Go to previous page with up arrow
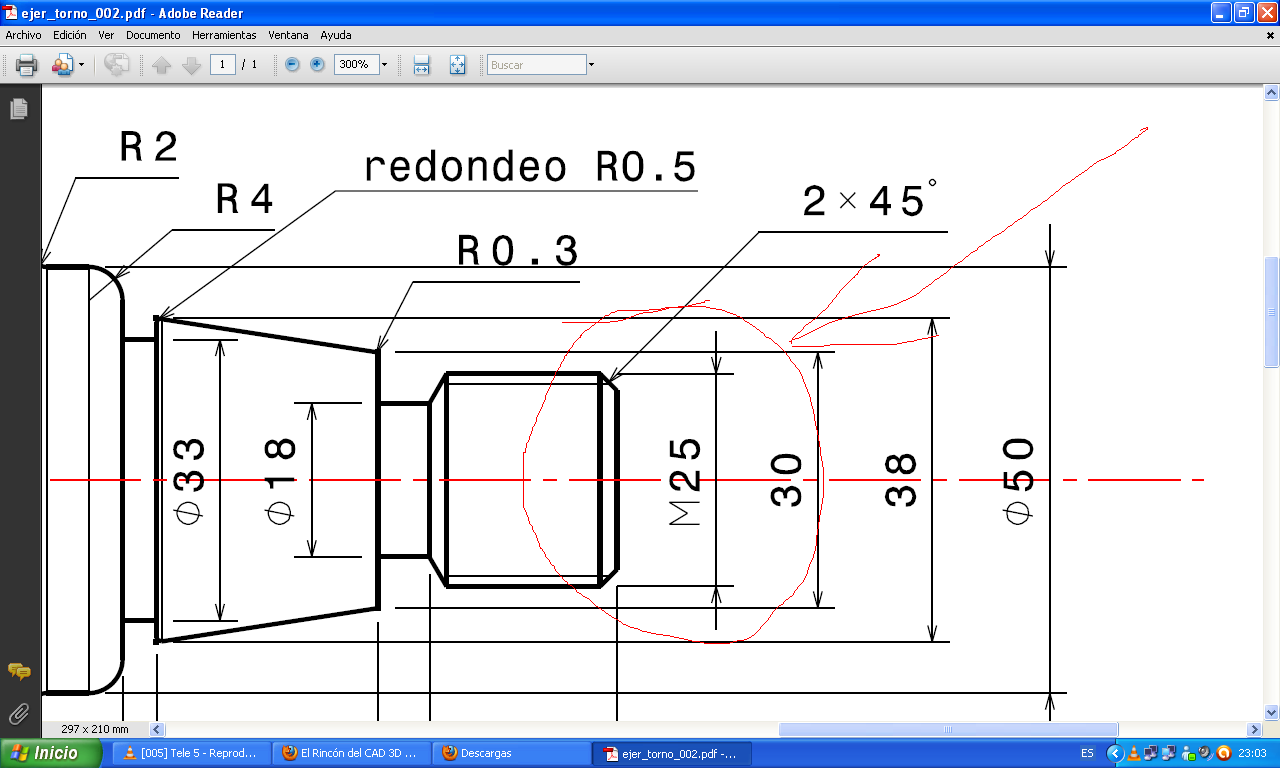Screen dimensions: 1280x768 point(162,65)
